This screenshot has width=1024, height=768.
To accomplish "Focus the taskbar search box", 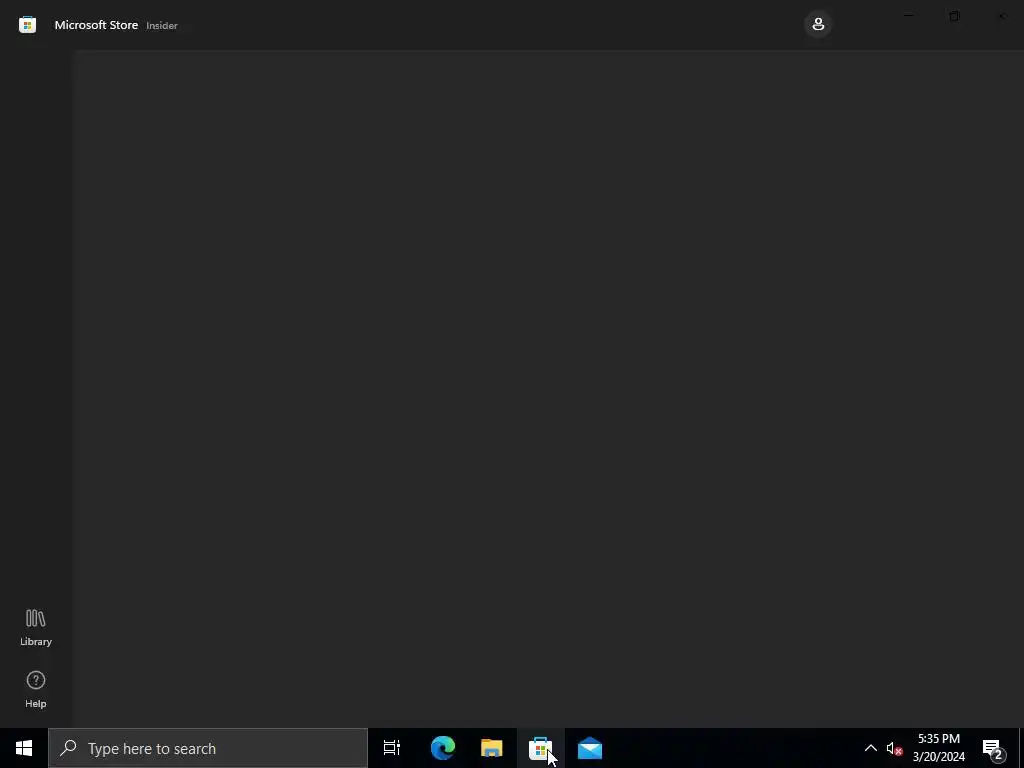I will pyautogui.click(x=208, y=748).
